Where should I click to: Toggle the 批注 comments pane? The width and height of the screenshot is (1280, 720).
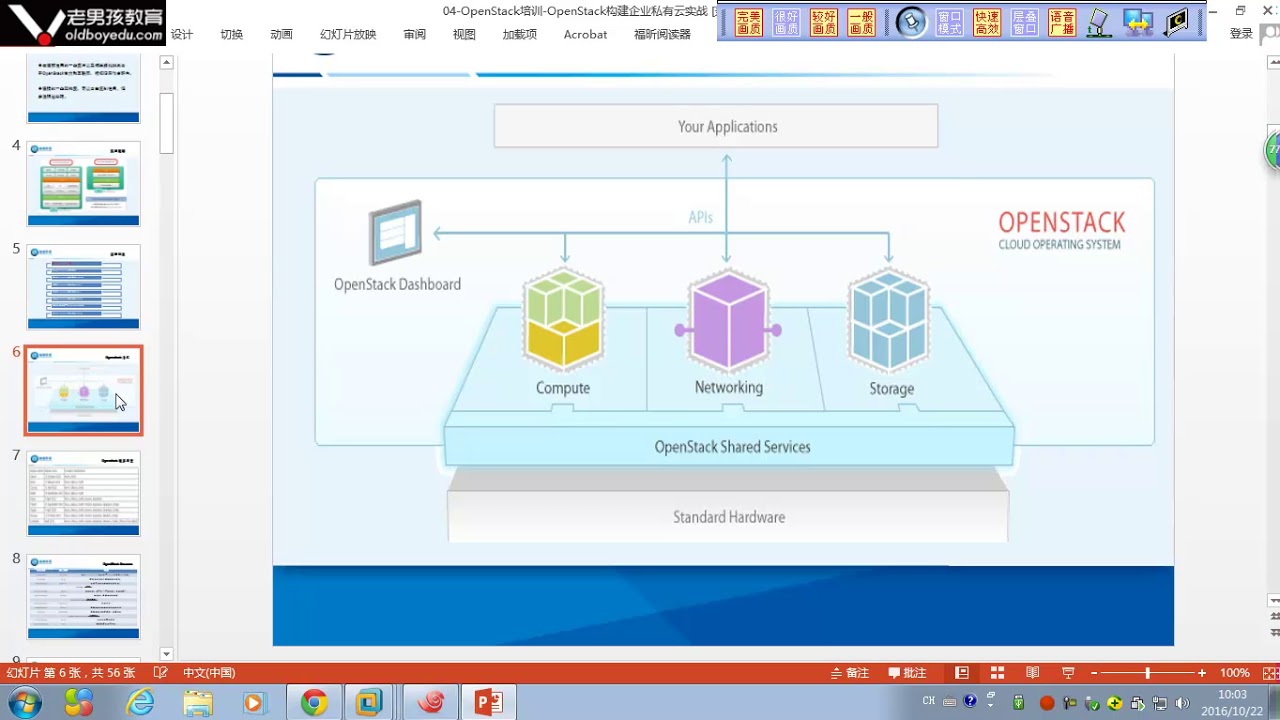[907, 673]
